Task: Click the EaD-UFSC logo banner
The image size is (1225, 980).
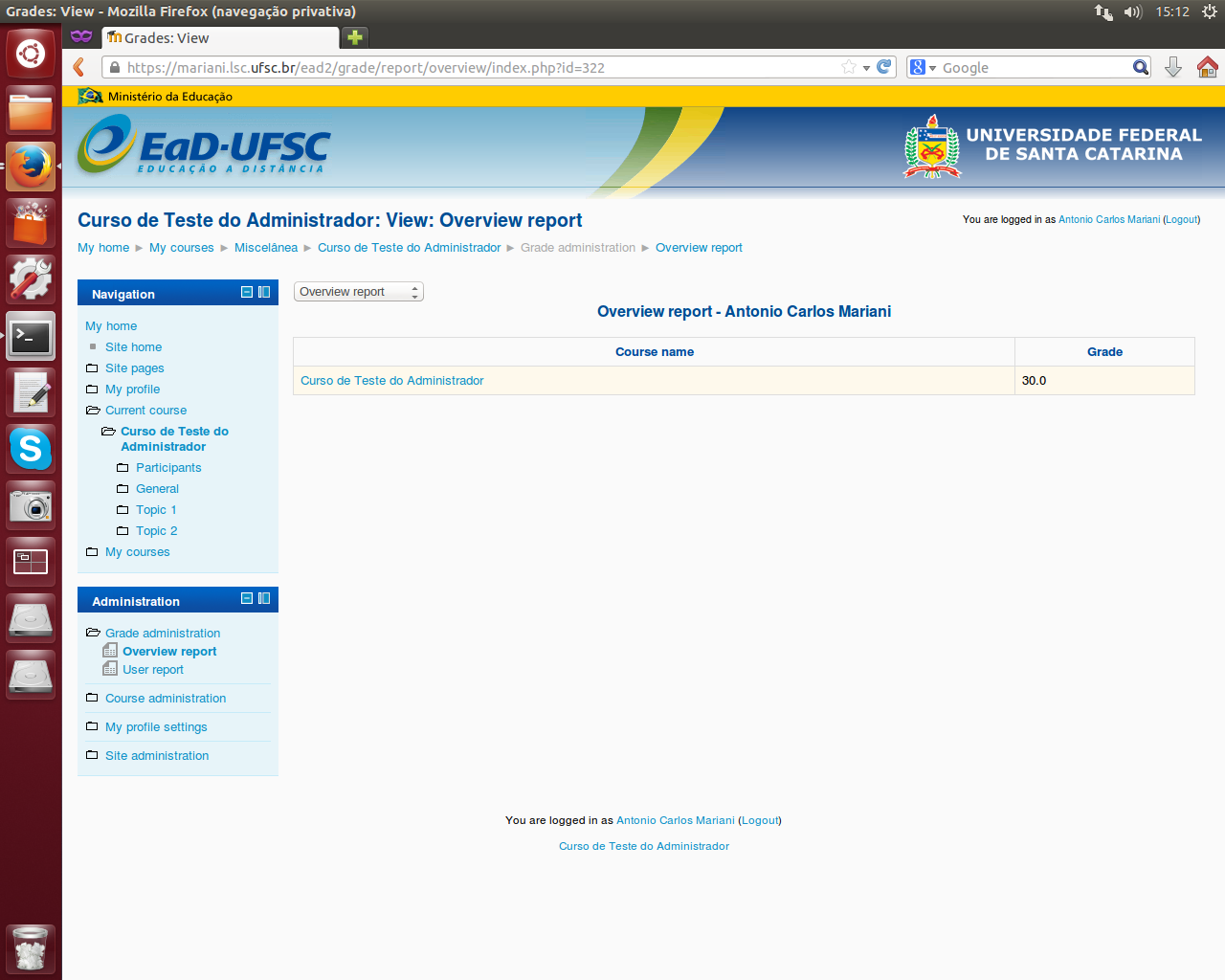Action: [204, 146]
